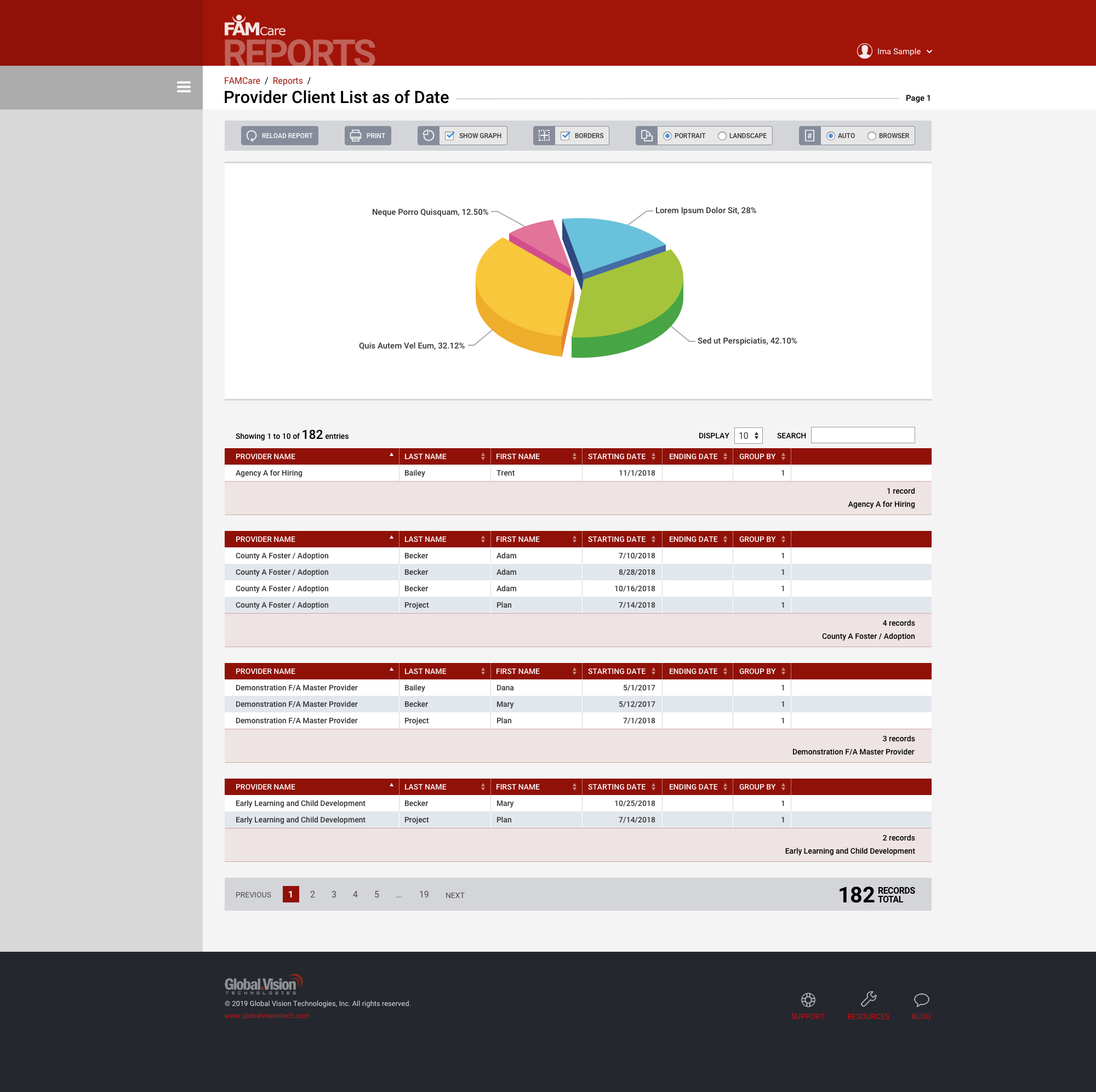
Task: Click the page orientation icon
Action: pos(646,136)
